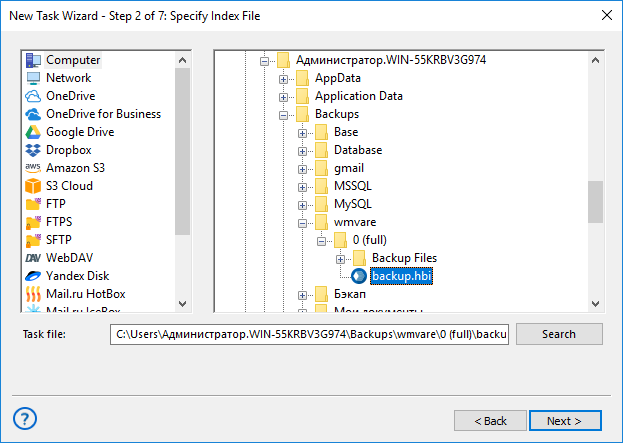Viewport: 623px width, 443px height.
Task: Select the Network location icon
Action: pyautogui.click(x=33, y=78)
